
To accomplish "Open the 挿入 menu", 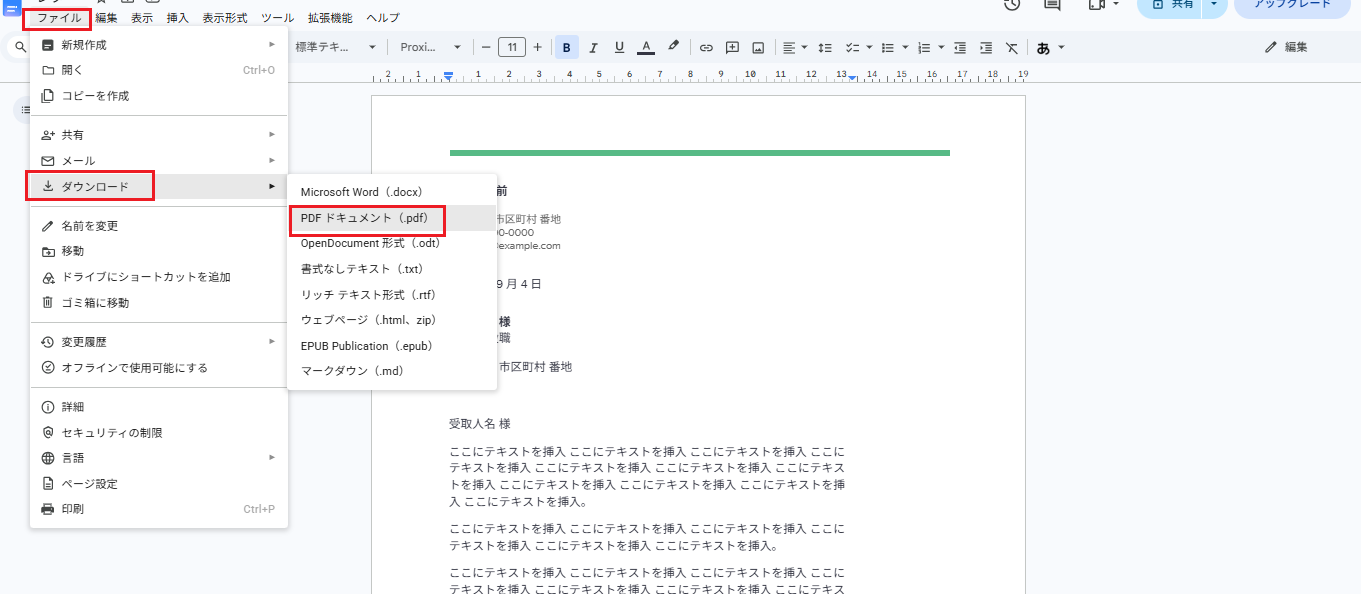I will (177, 18).
